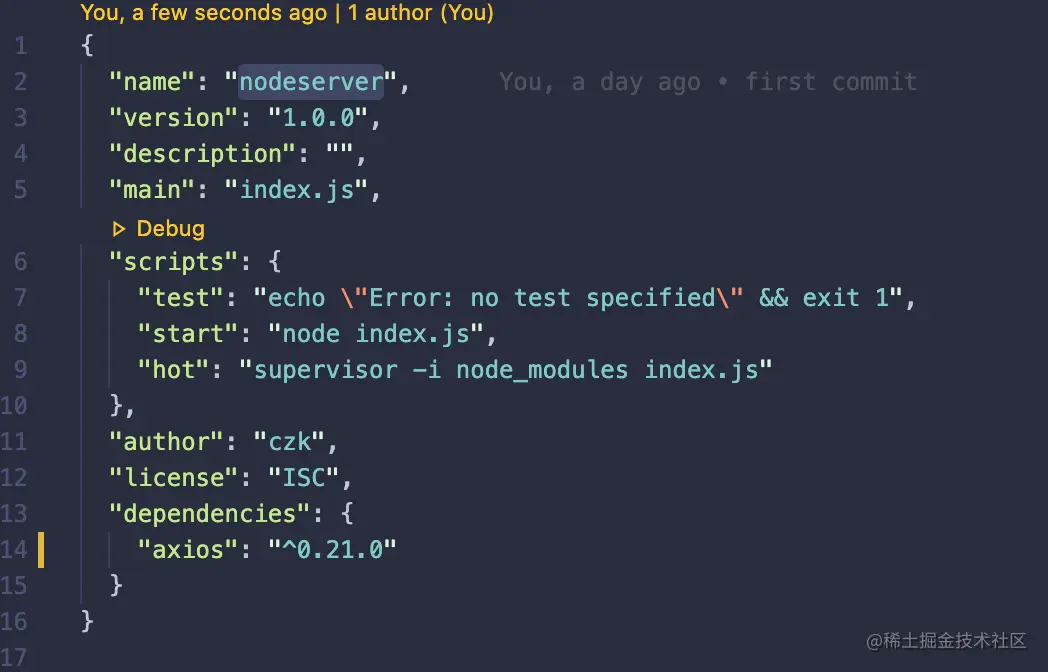Place cursor on the "dependencies" key
The height and width of the screenshot is (672, 1048).
tap(210, 514)
